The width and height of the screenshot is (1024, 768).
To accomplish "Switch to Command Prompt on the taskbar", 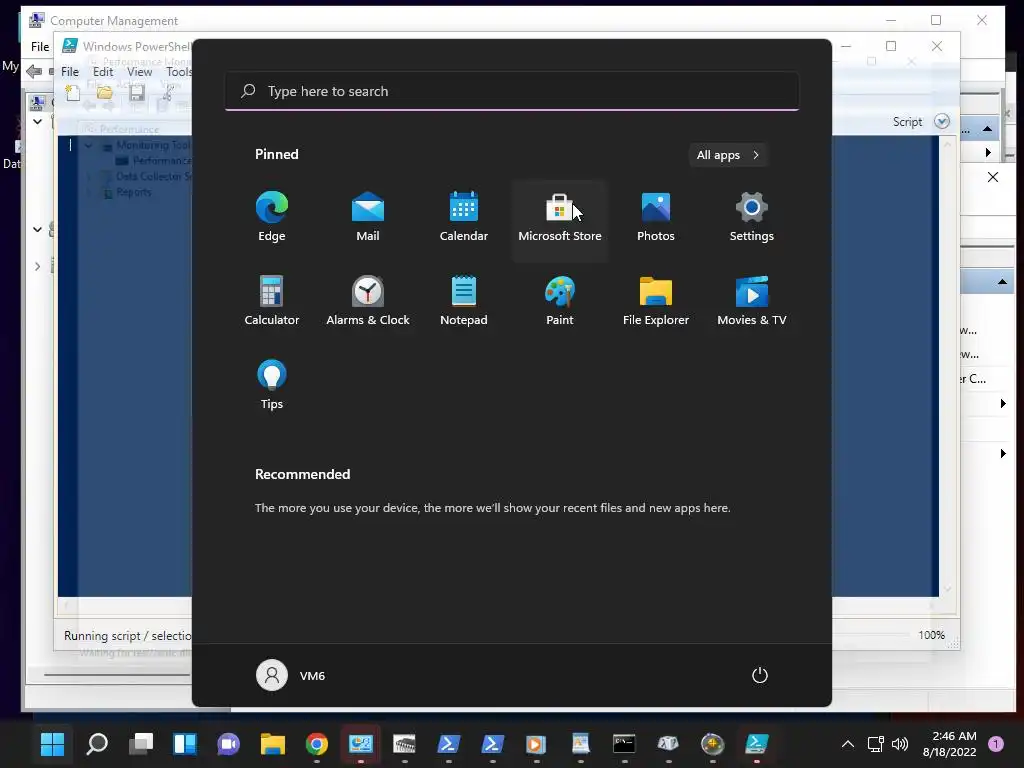I will click(624, 743).
